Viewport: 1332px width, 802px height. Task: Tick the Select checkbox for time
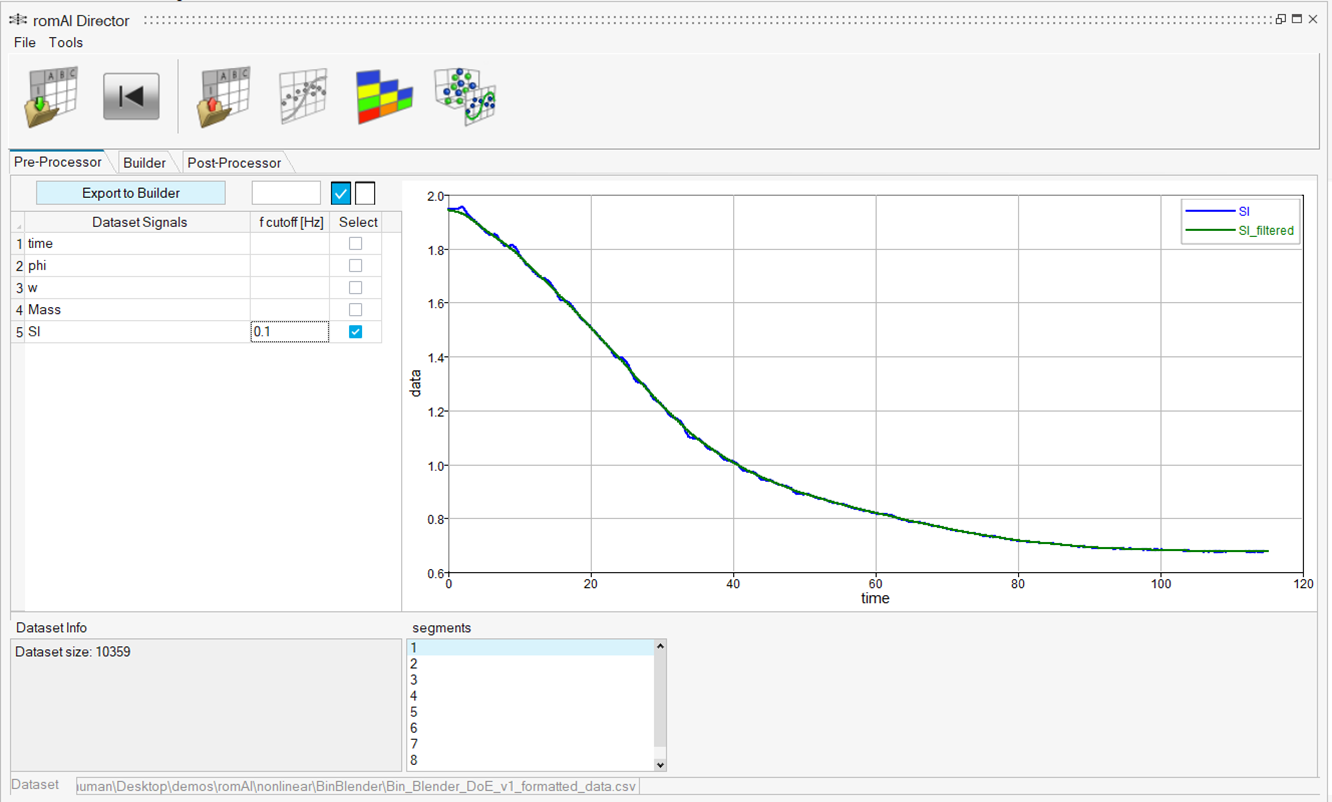pyautogui.click(x=355, y=244)
